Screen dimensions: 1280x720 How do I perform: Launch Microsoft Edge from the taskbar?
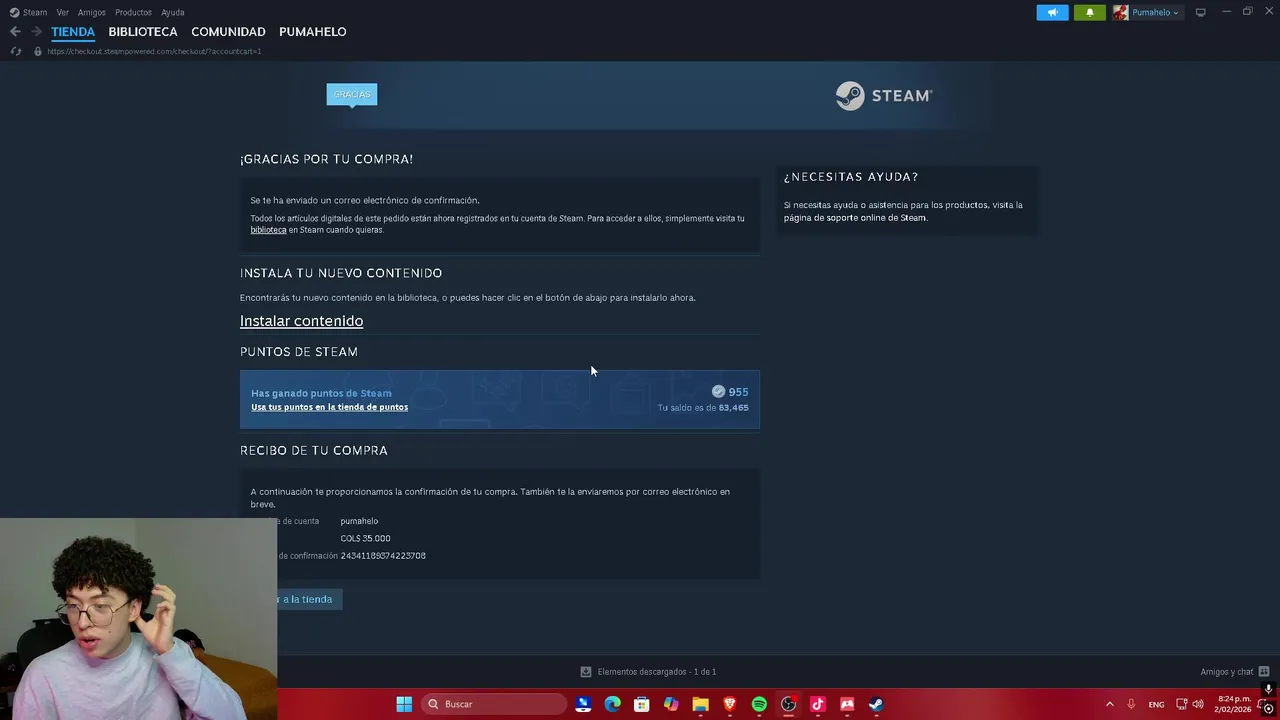612,704
